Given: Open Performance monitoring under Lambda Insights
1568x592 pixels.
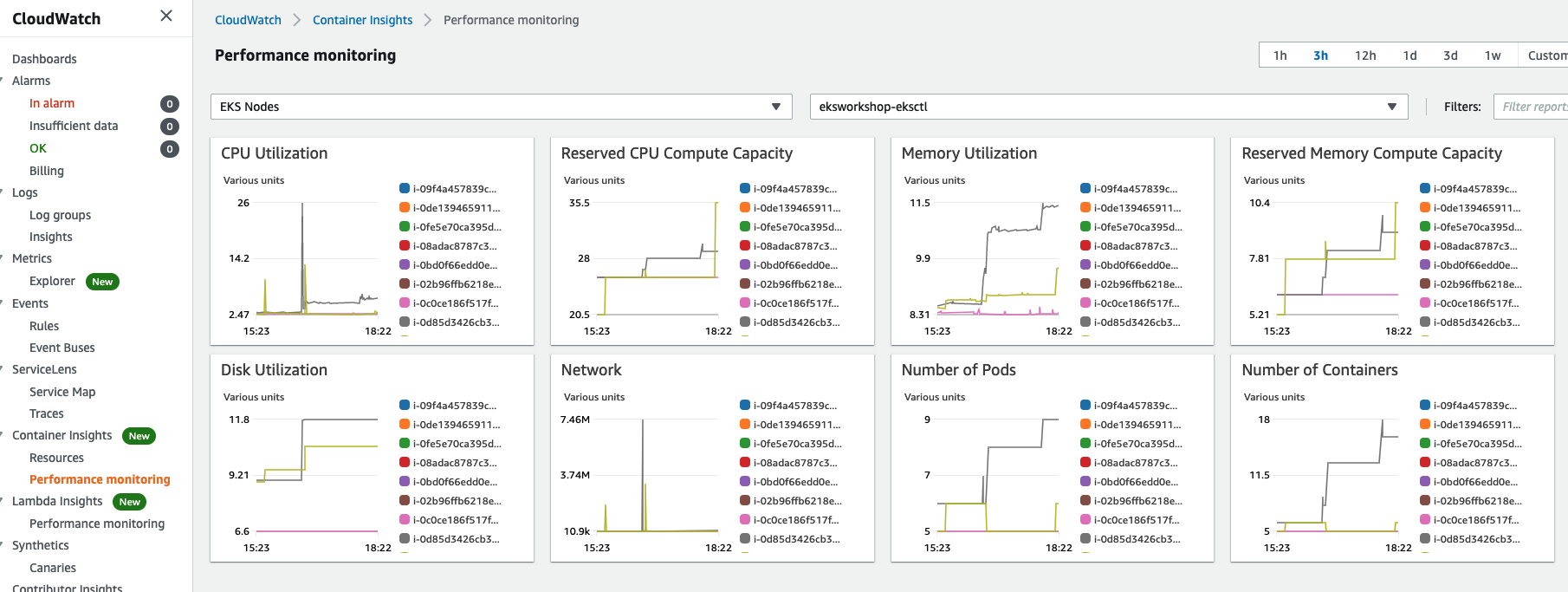Looking at the screenshot, I should tap(97, 524).
